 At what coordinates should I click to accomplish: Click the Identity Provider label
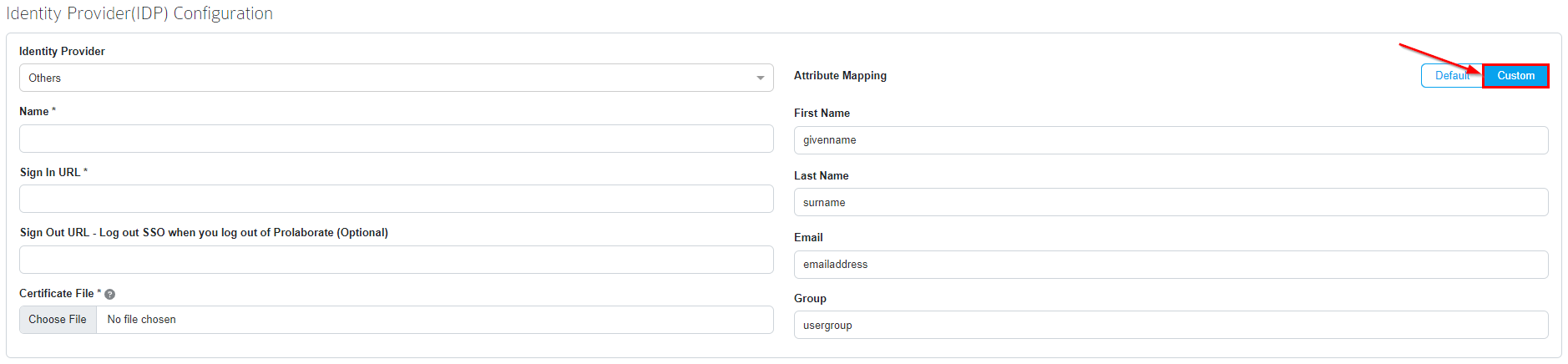pyautogui.click(x=62, y=51)
